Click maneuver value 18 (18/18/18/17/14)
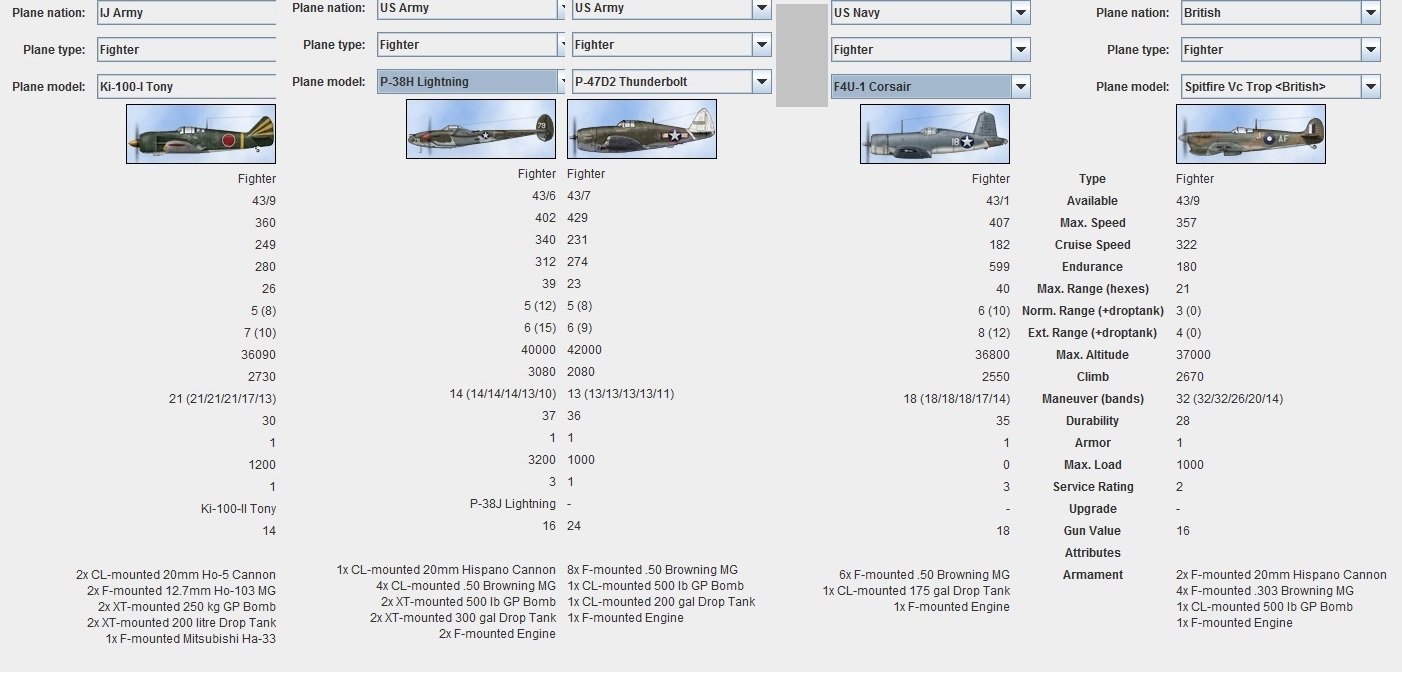The width and height of the screenshot is (1402, 674). click(957, 399)
